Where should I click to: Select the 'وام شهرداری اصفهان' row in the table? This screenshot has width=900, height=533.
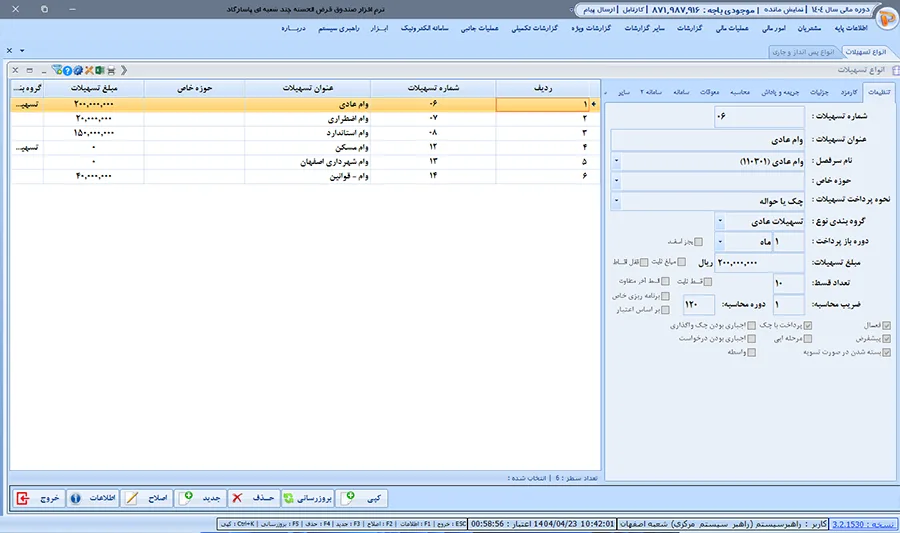[x=305, y=162]
